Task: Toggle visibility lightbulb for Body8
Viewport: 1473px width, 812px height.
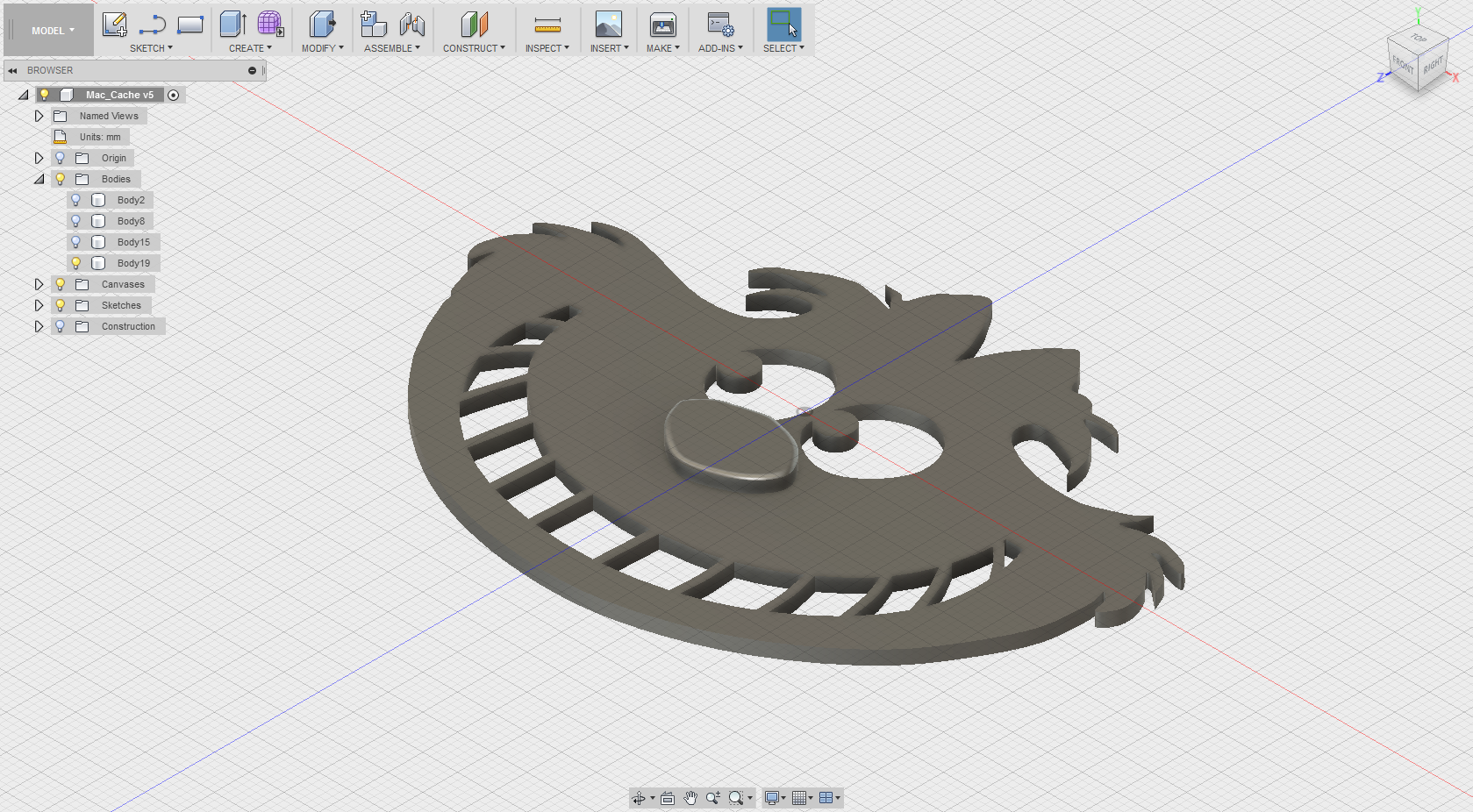Action: point(75,221)
